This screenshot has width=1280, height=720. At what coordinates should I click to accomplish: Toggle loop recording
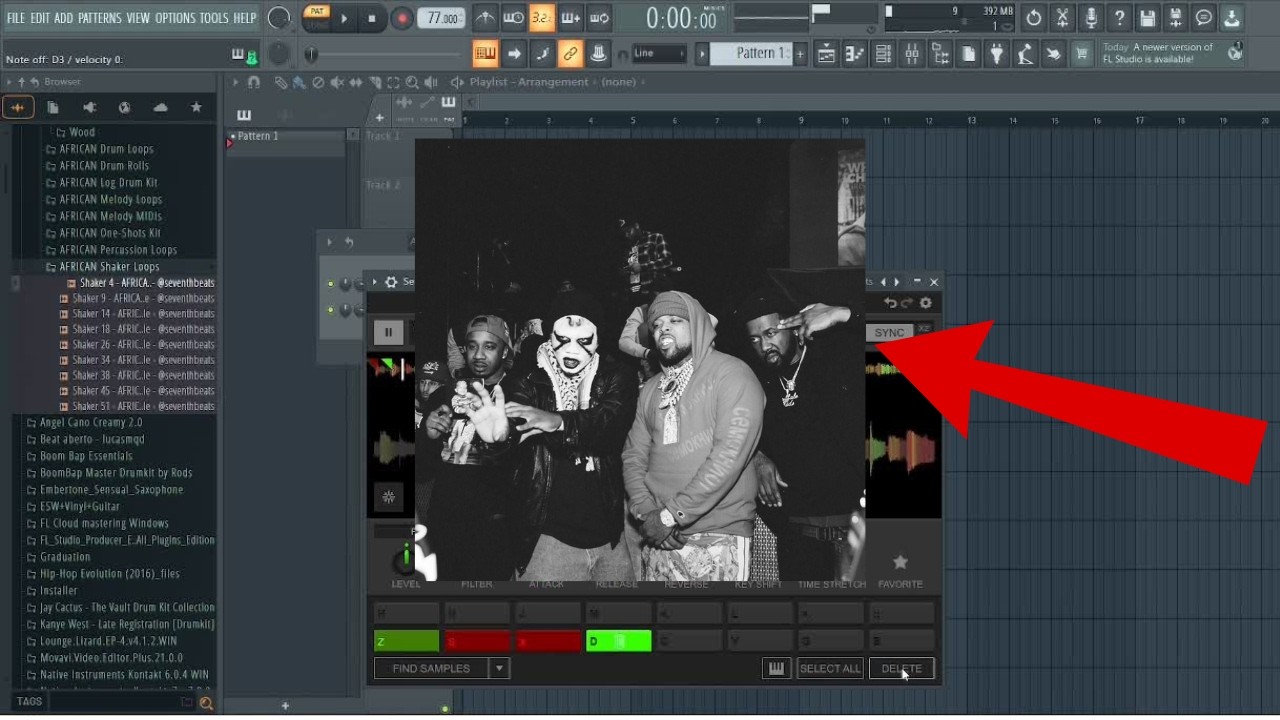pos(600,18)
